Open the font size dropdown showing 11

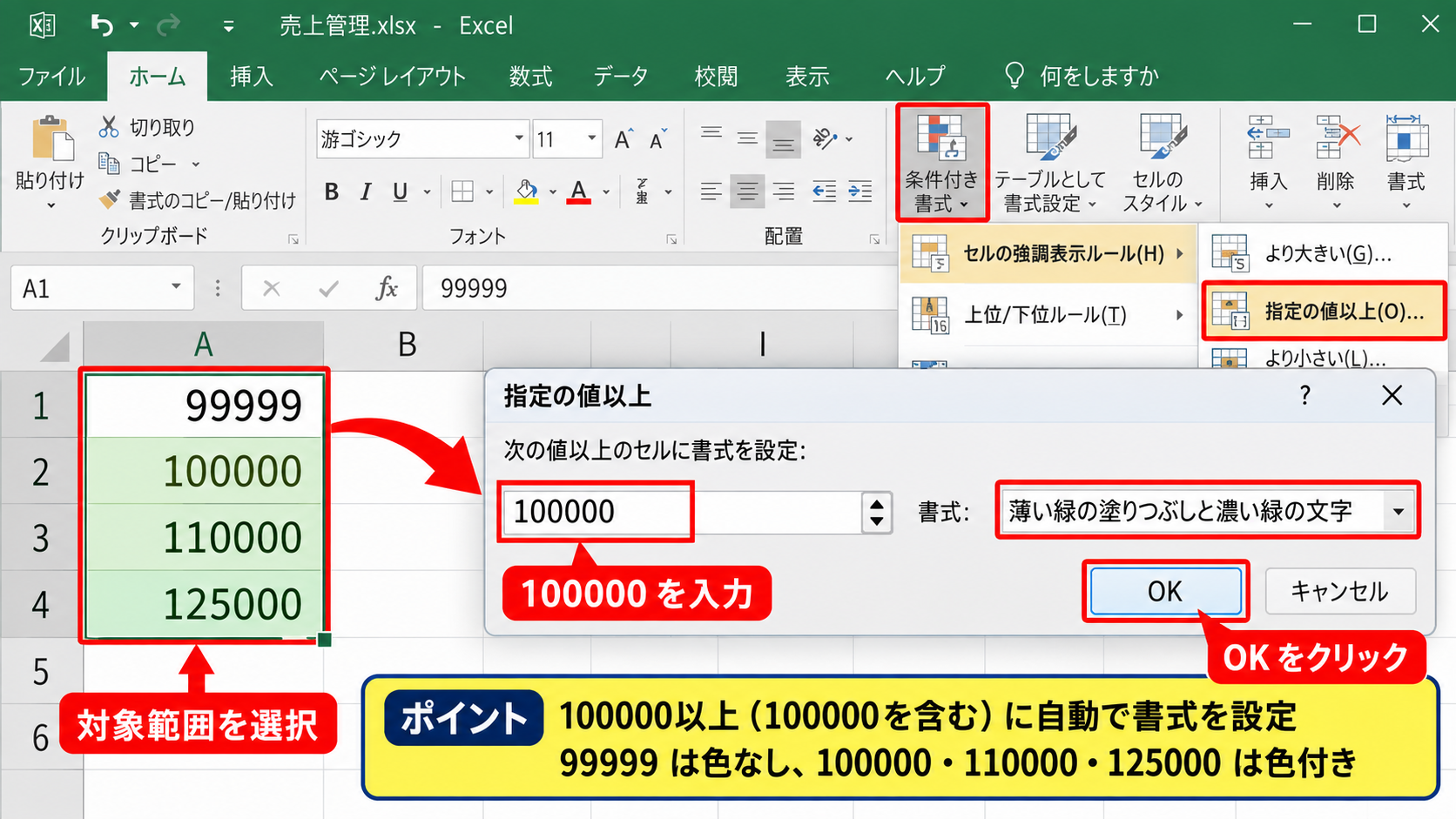click(x=591, y=138)
